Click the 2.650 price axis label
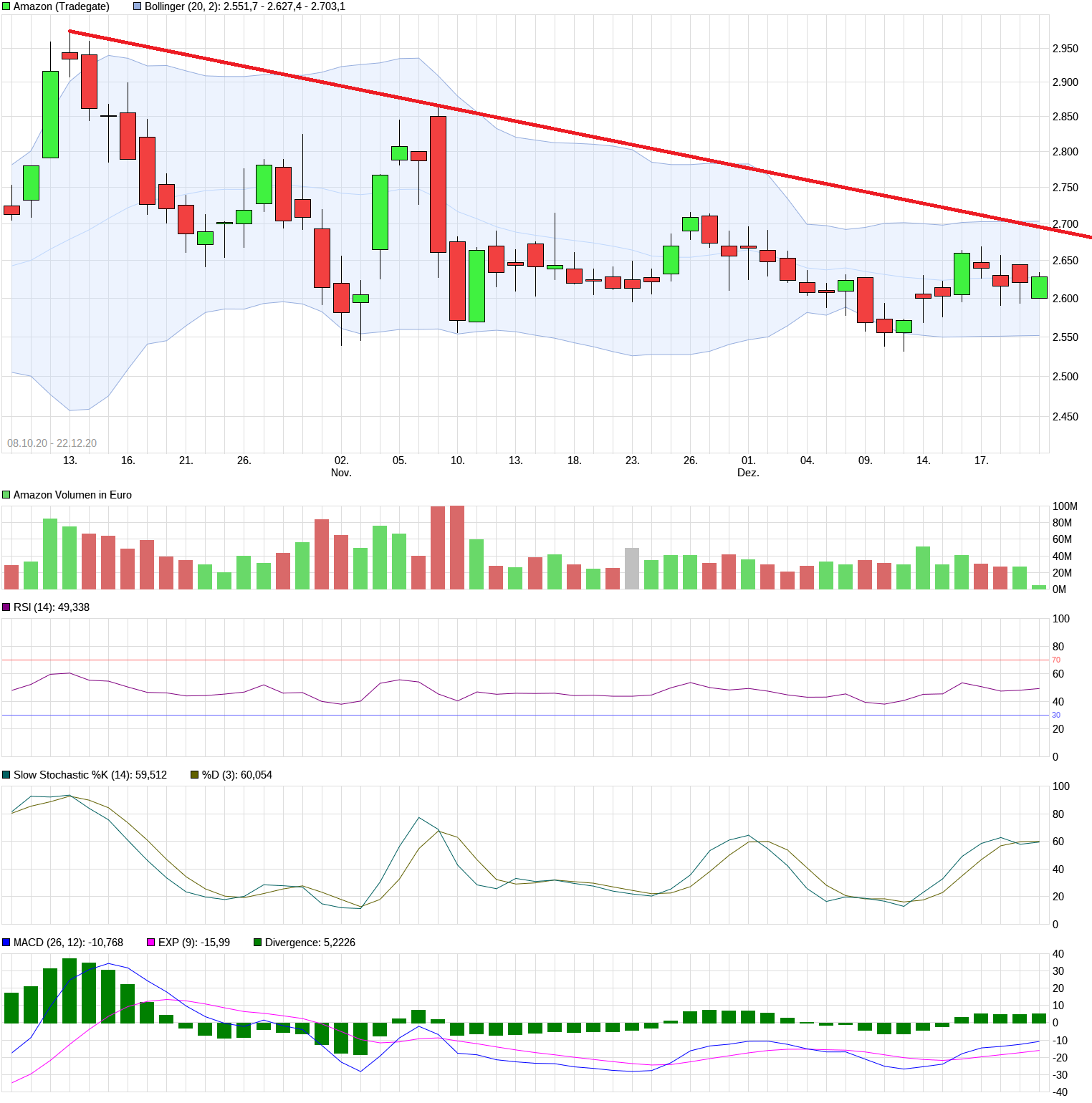 click(1065, 261)
